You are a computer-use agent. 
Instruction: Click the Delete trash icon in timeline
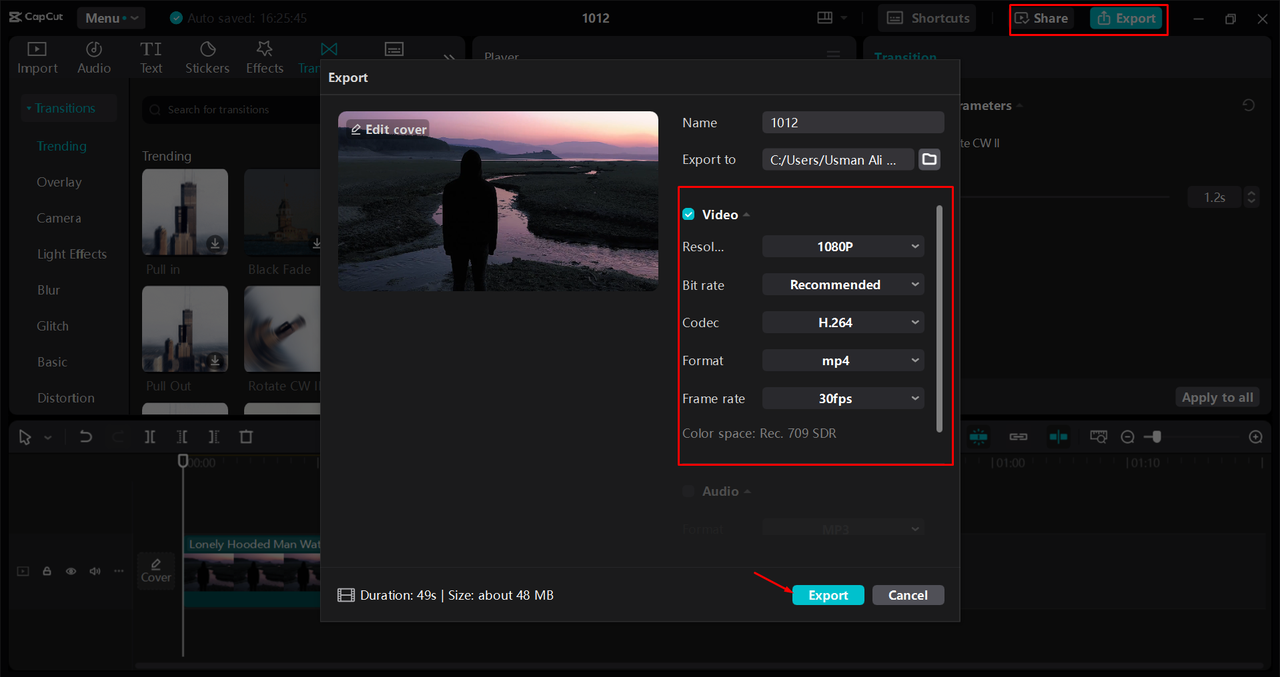pyautogui.click(x=246, y=437)
